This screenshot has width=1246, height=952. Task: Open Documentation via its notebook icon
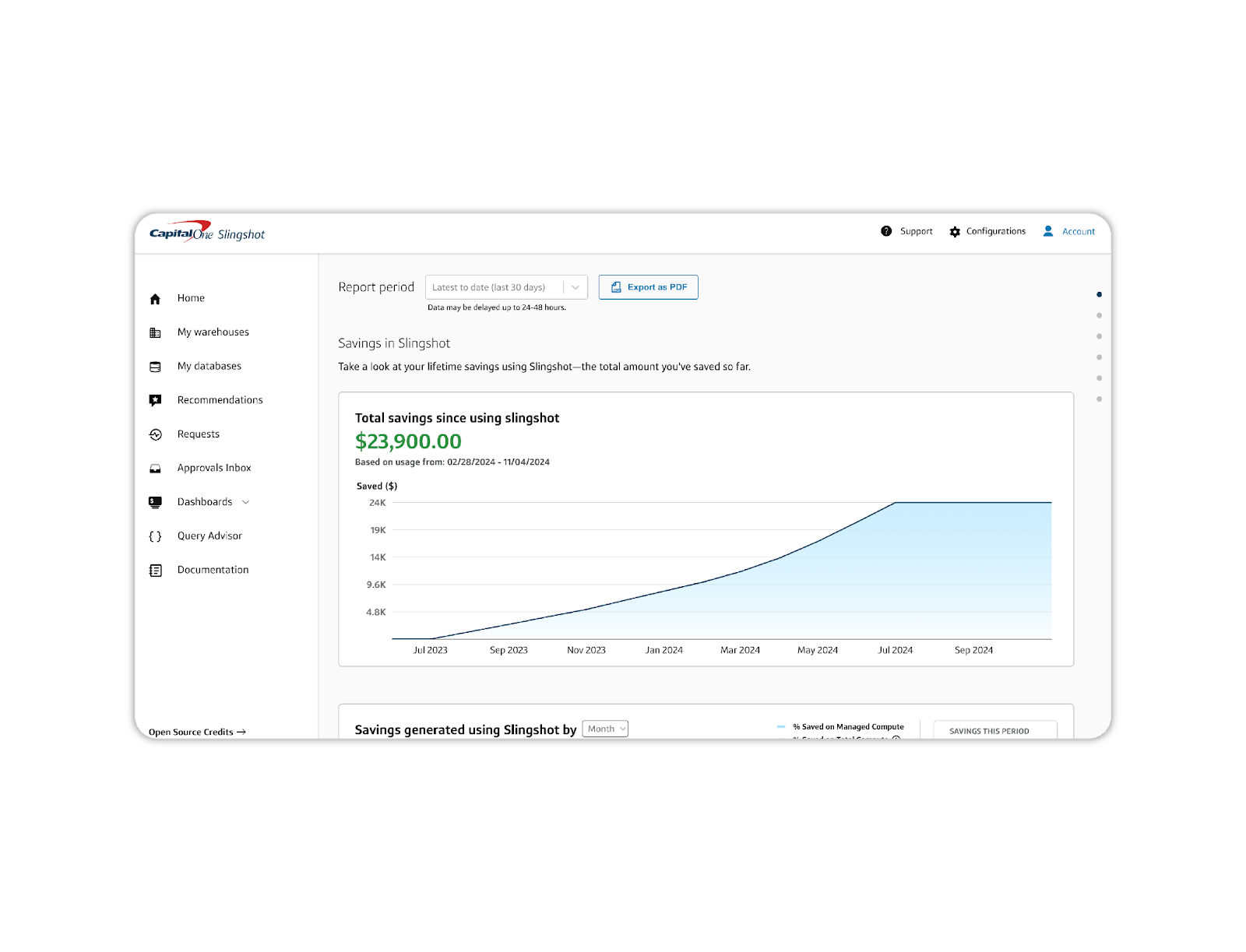coord(155,570)
